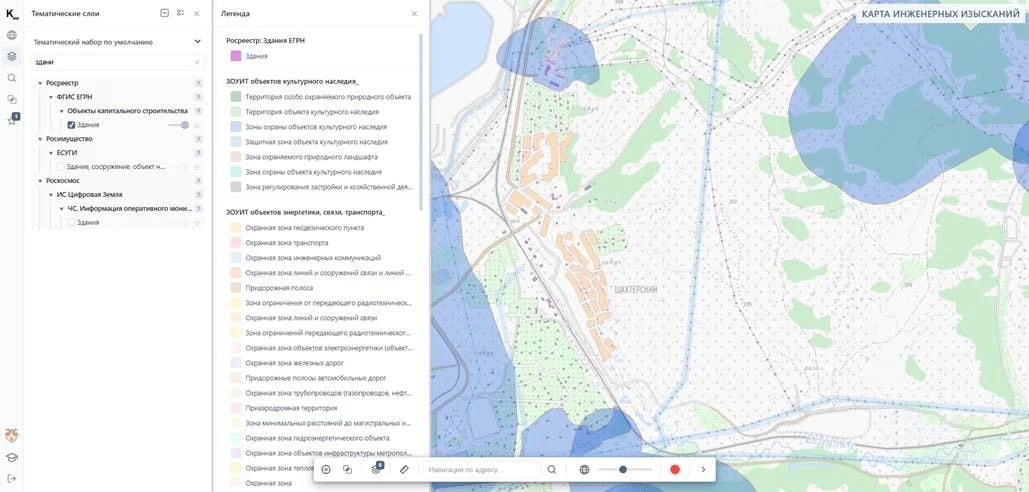The width and height of the screenshot is (1029, 492).
Task: Click the collapse-all icon in Тематические слои header
Action: coord(165,13)
